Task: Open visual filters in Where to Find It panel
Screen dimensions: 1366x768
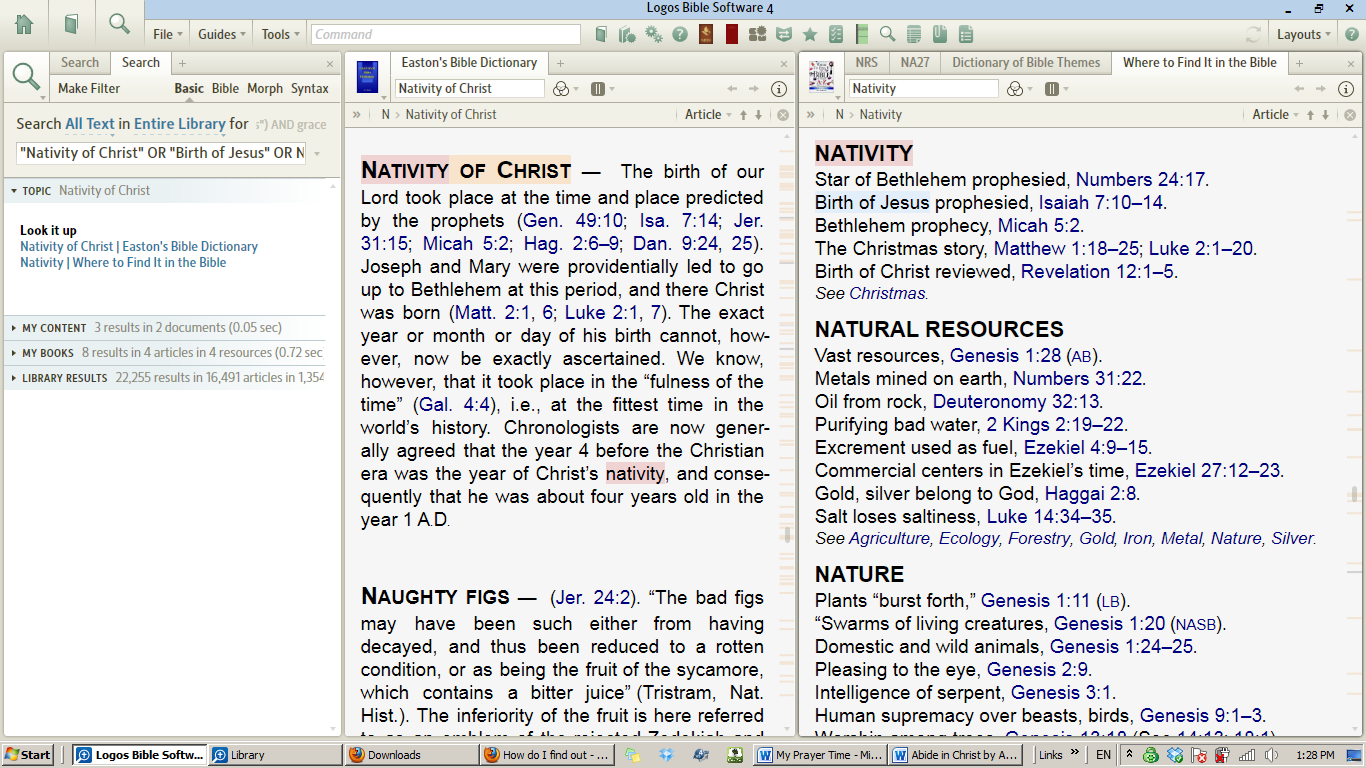Action: 1015,89
